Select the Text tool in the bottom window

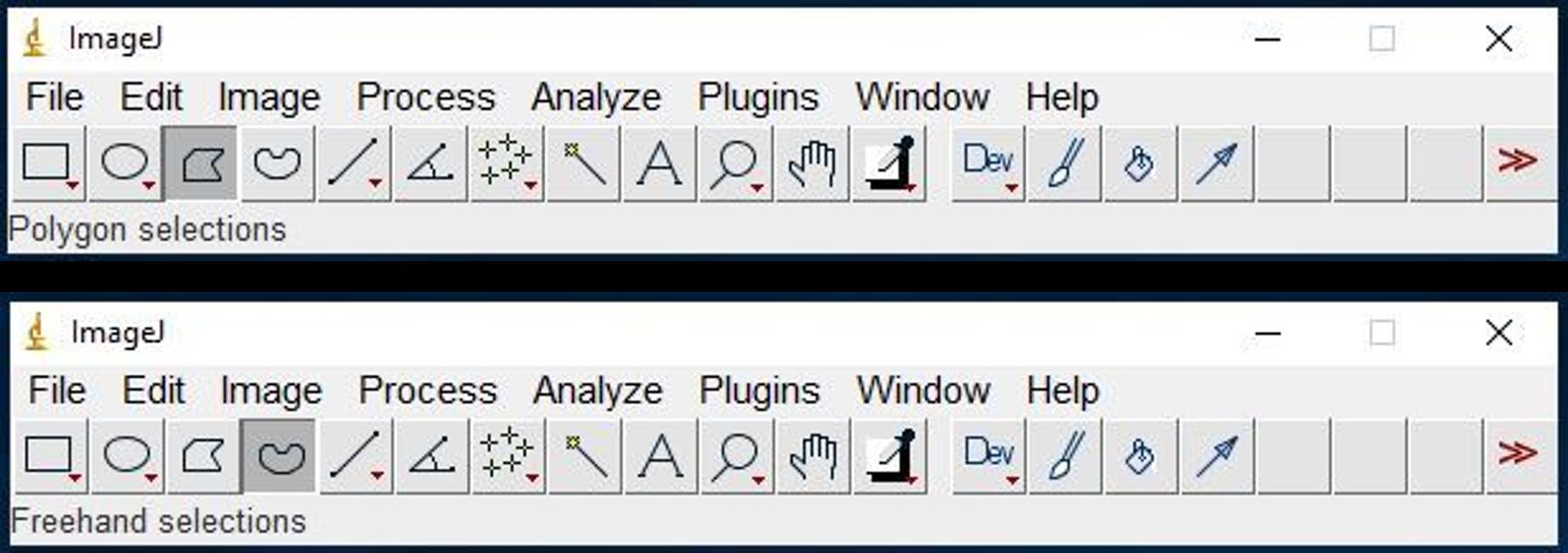[x=661, y=456]
